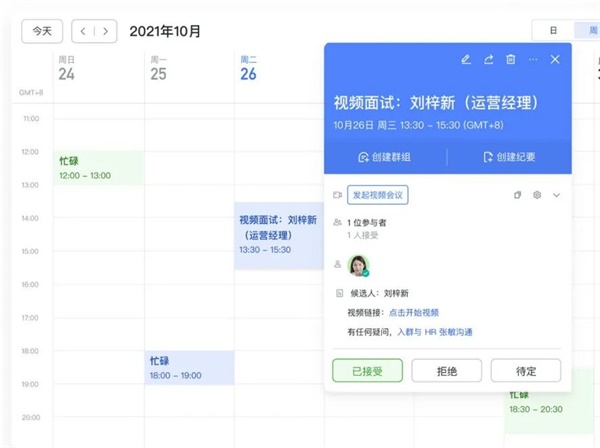Click participant avatar thumbnail

tap(358, 265)
